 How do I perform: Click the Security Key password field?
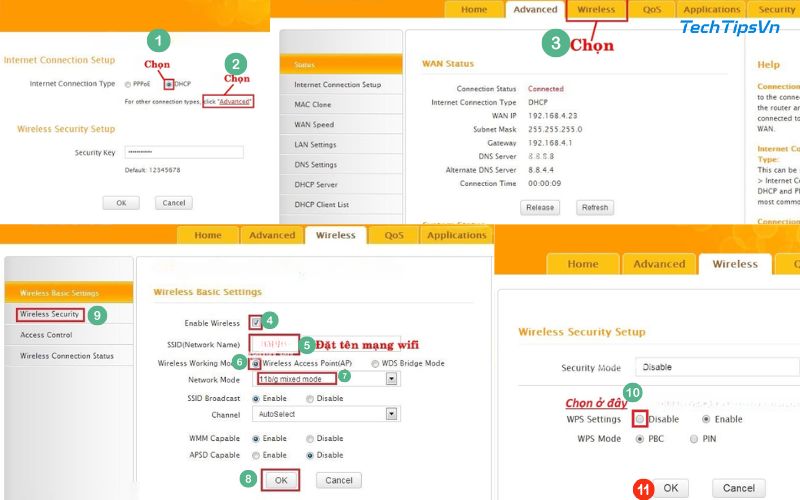click(x=185, y=152)
